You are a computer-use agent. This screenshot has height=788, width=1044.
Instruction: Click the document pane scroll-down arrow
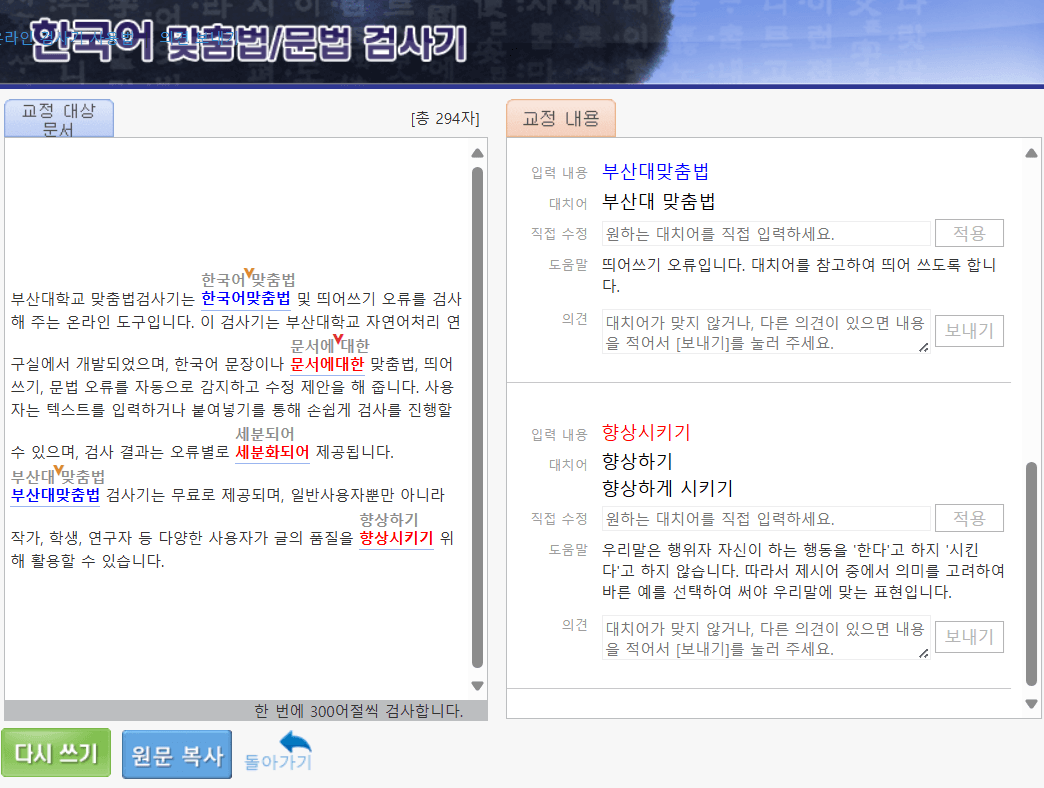[x=477, y=686]
